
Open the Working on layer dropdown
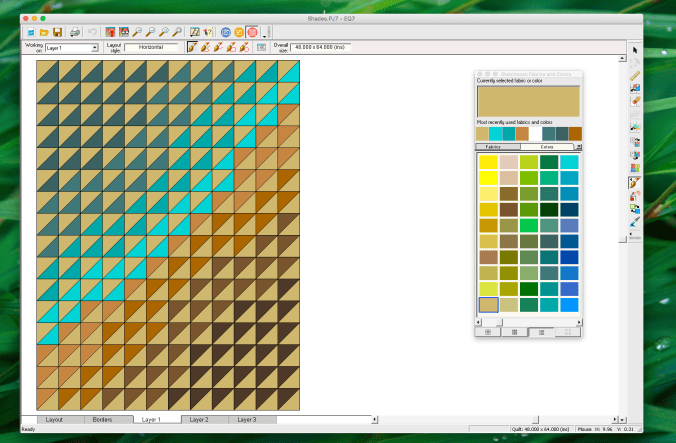95,47
